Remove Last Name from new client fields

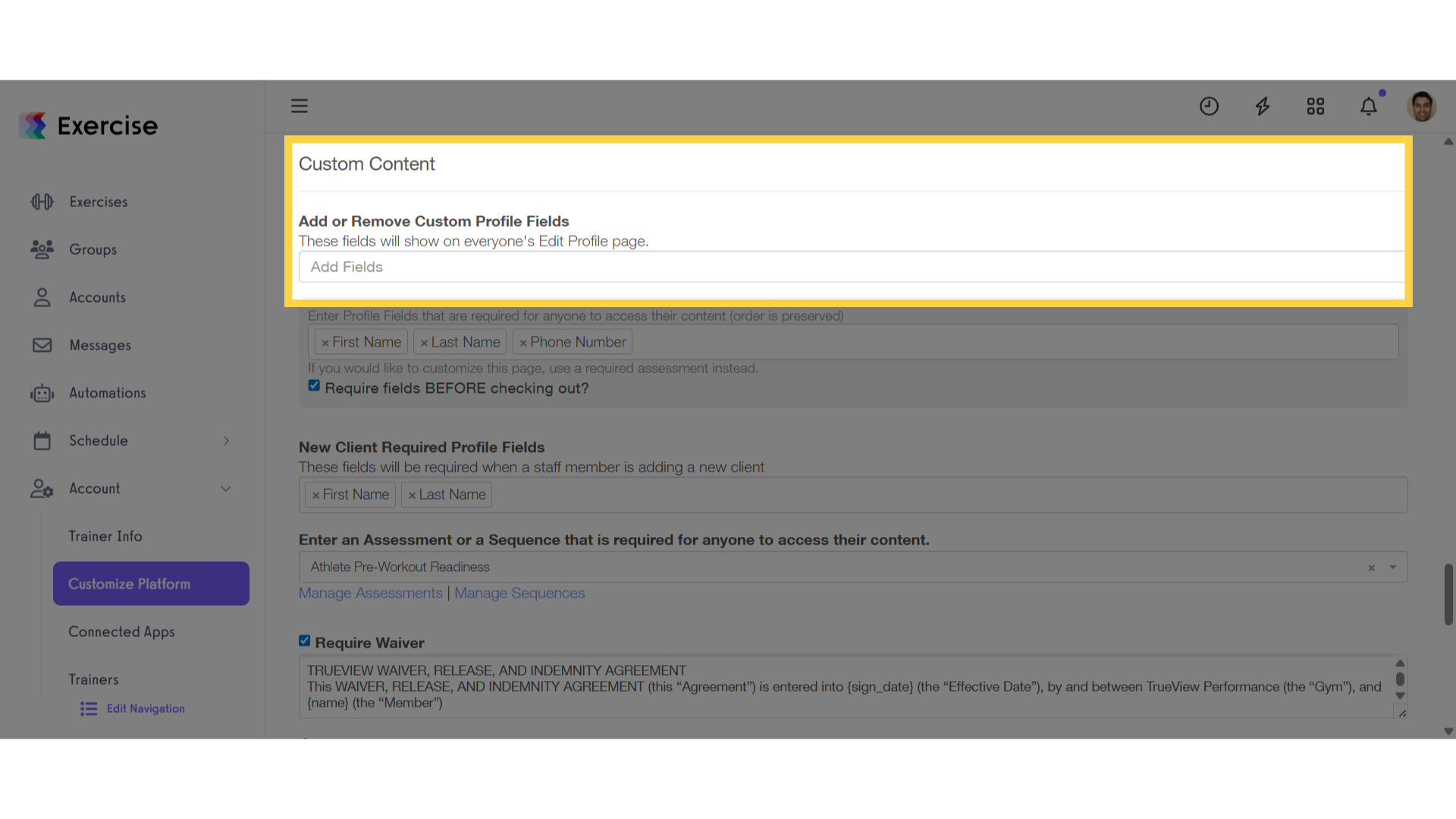412,495
